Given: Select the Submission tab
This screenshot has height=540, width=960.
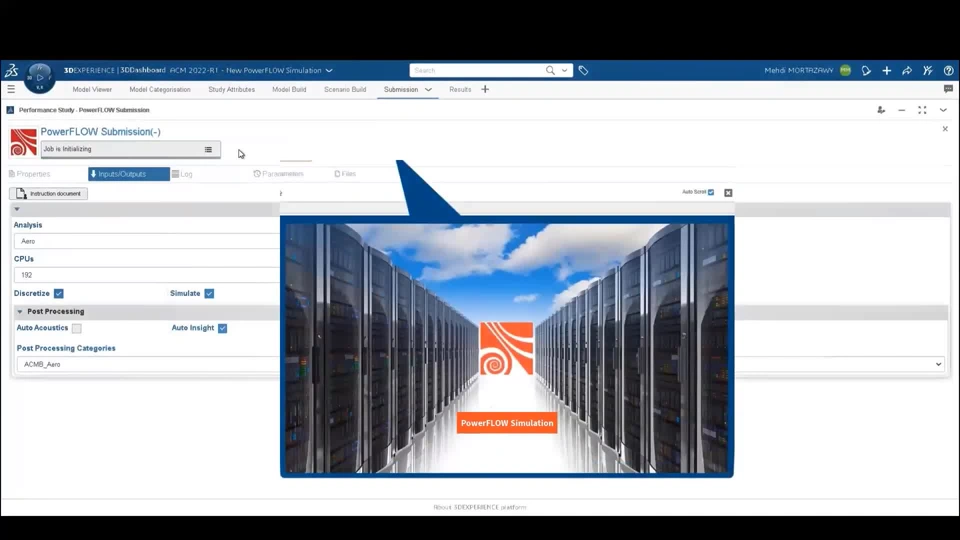Looking at the screenshot, I should click(x=401, y=89).
